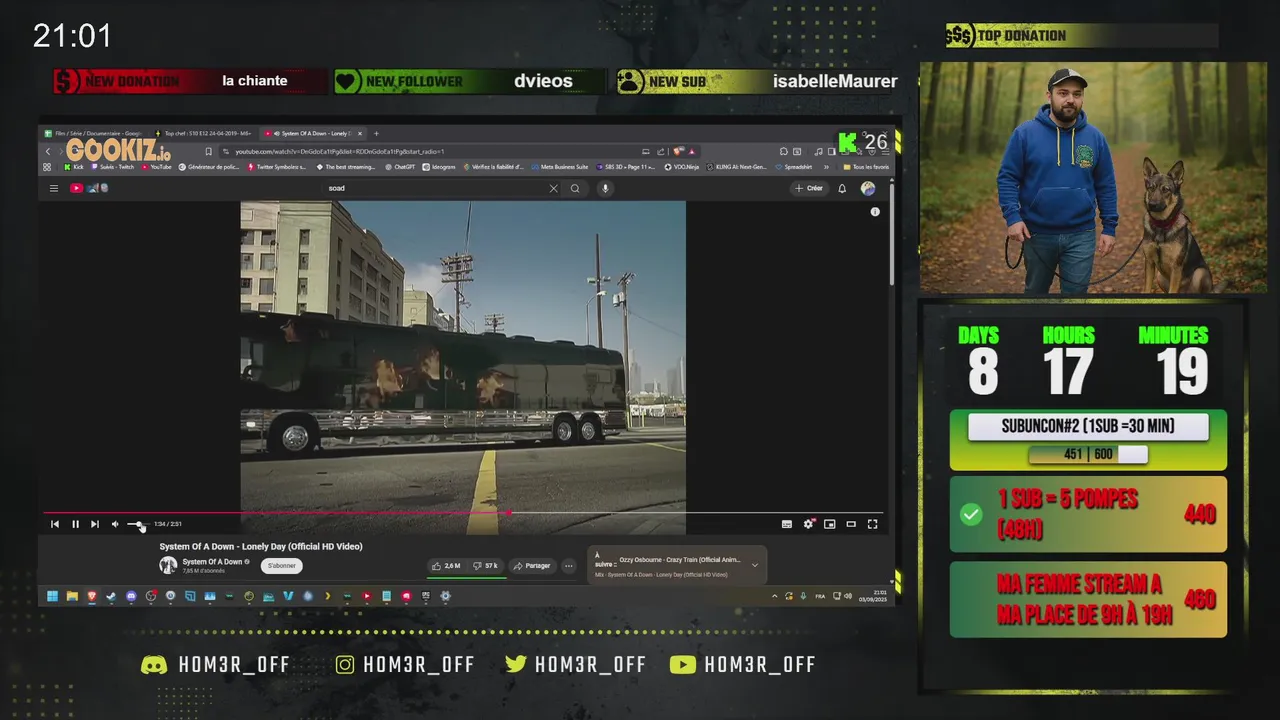The height and width of the screenshot is (720, 1280).
Task: Expand the bookmarks overflow chevron
Action: coord(826,167)
